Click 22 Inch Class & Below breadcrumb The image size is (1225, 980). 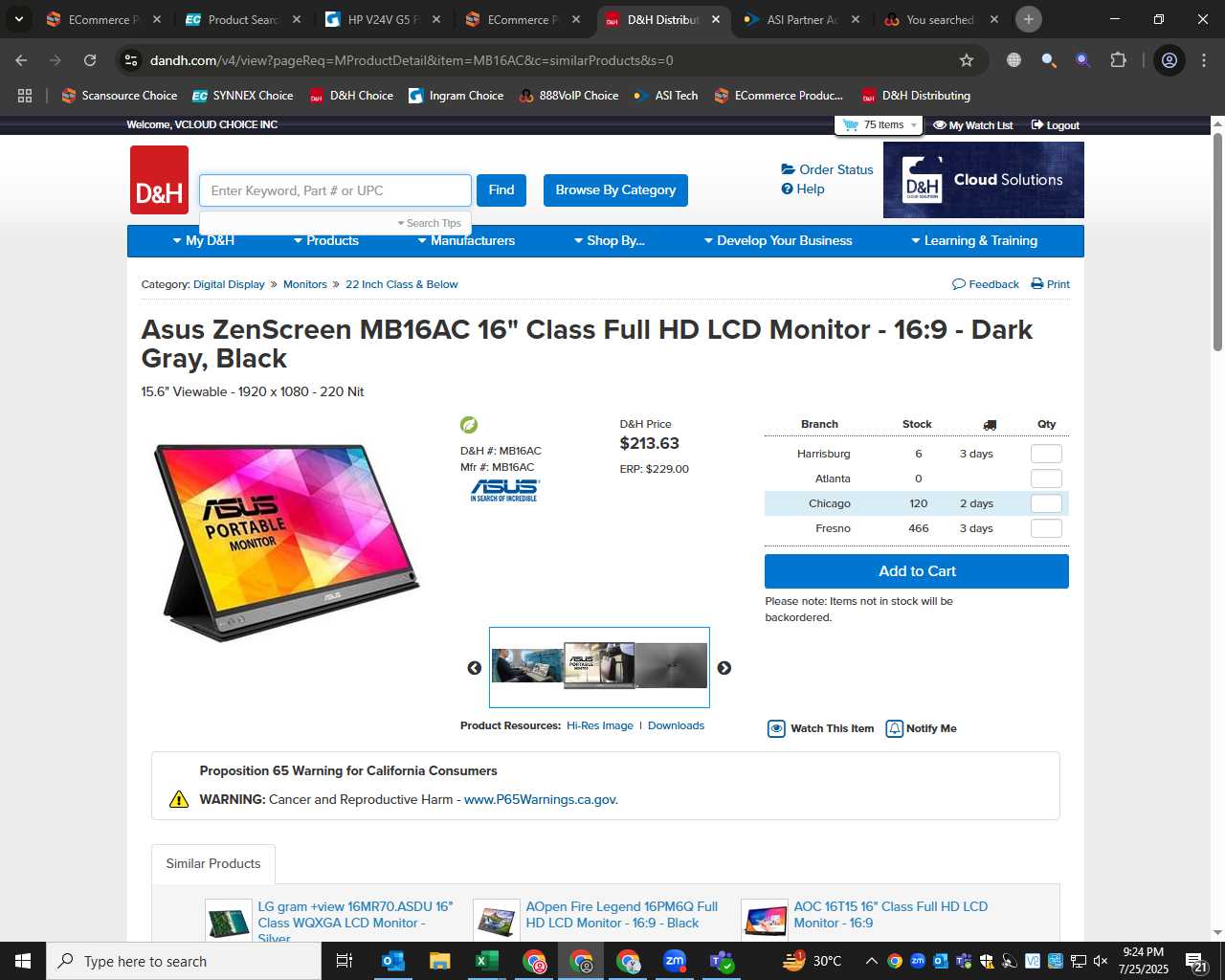(402, 284)
